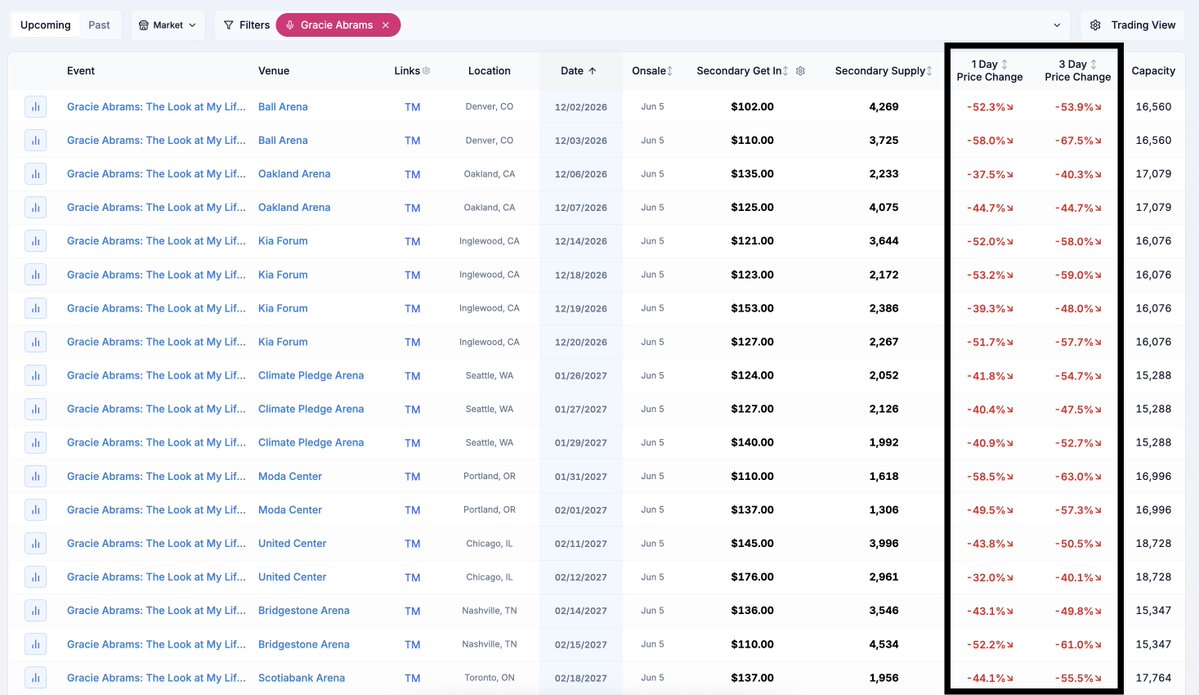Image resolution: width=1199 pixels, height=695 pixels.
Task: Select the 17,764 capacity value
Action: (1153, 678)
